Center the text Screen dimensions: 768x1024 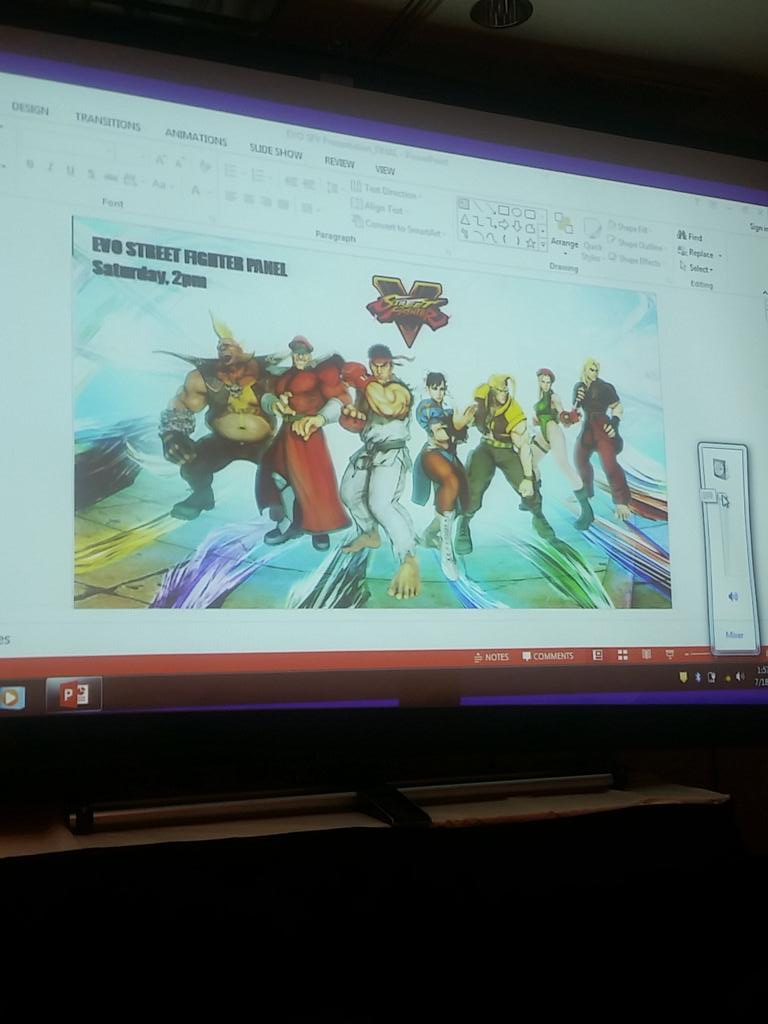(x=248, y=199)
